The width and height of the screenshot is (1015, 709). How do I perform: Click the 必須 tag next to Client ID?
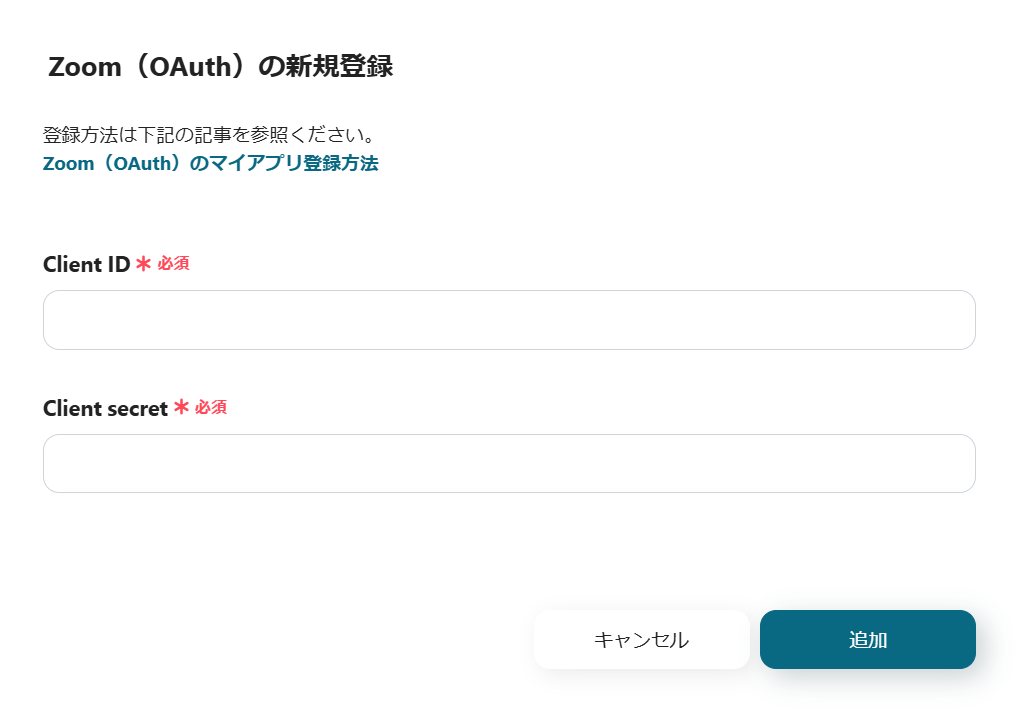point(173,264)
